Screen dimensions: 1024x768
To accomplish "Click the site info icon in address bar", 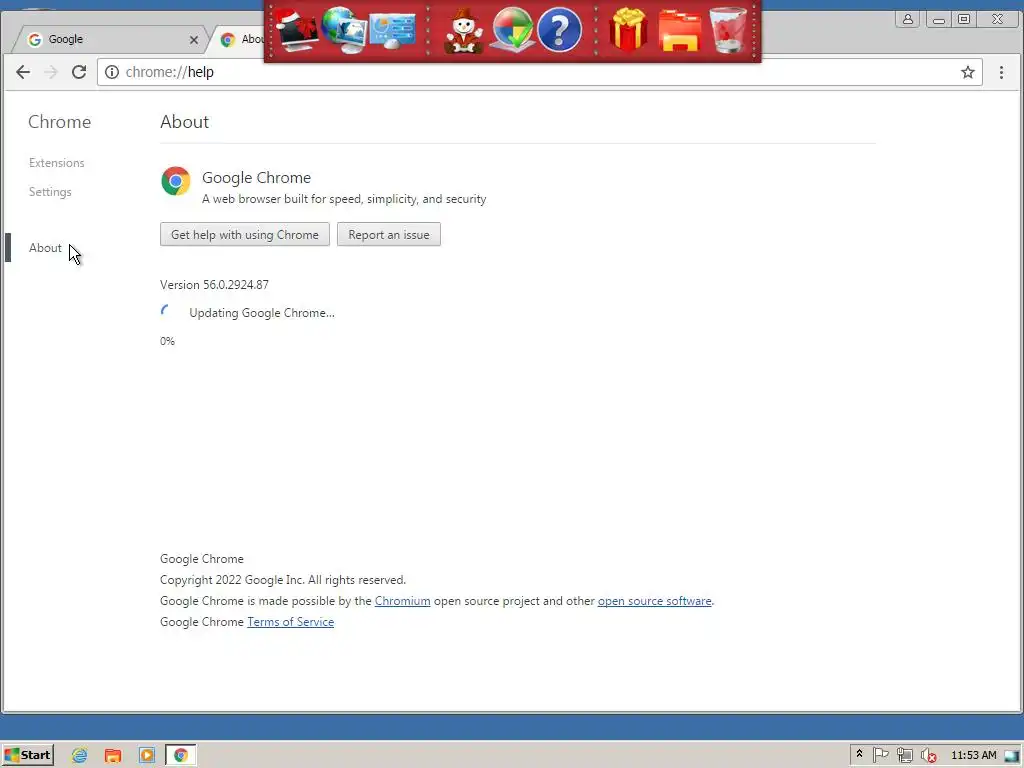I will pyautogui.click(x=112, y=72).
